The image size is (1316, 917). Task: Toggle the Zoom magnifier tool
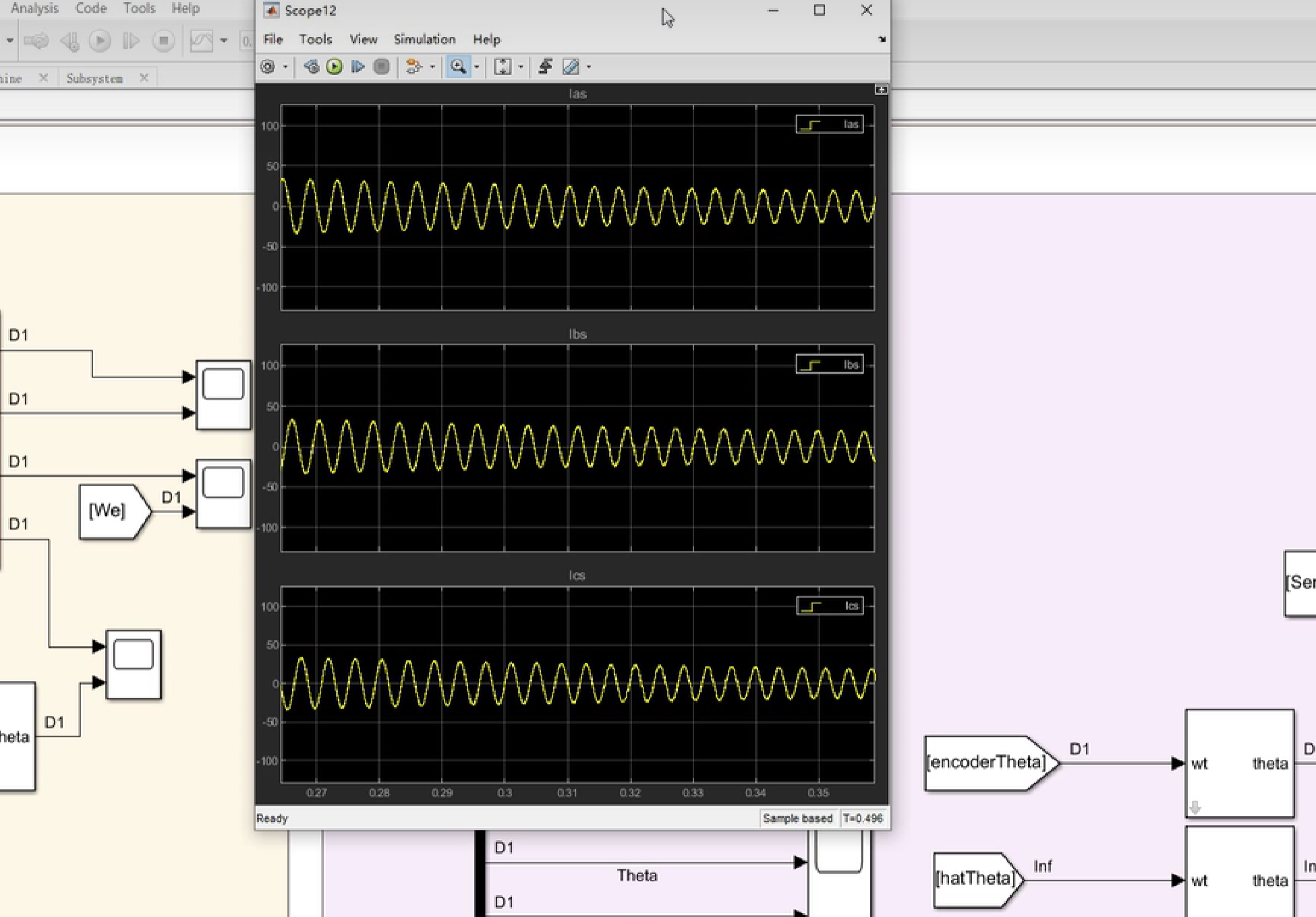click(x=458, y=67)
